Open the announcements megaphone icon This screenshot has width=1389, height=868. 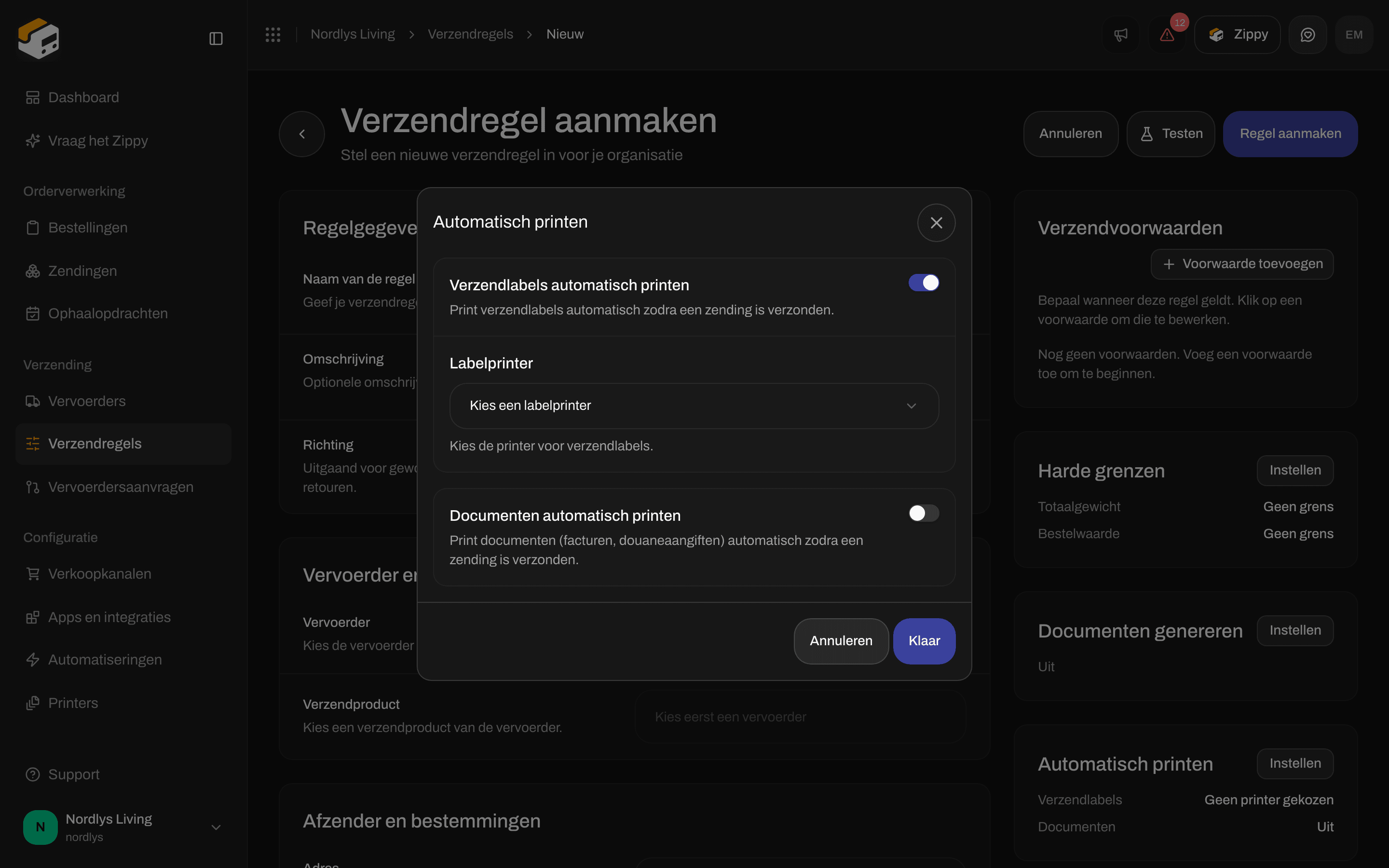click(x=1121, y=34)
